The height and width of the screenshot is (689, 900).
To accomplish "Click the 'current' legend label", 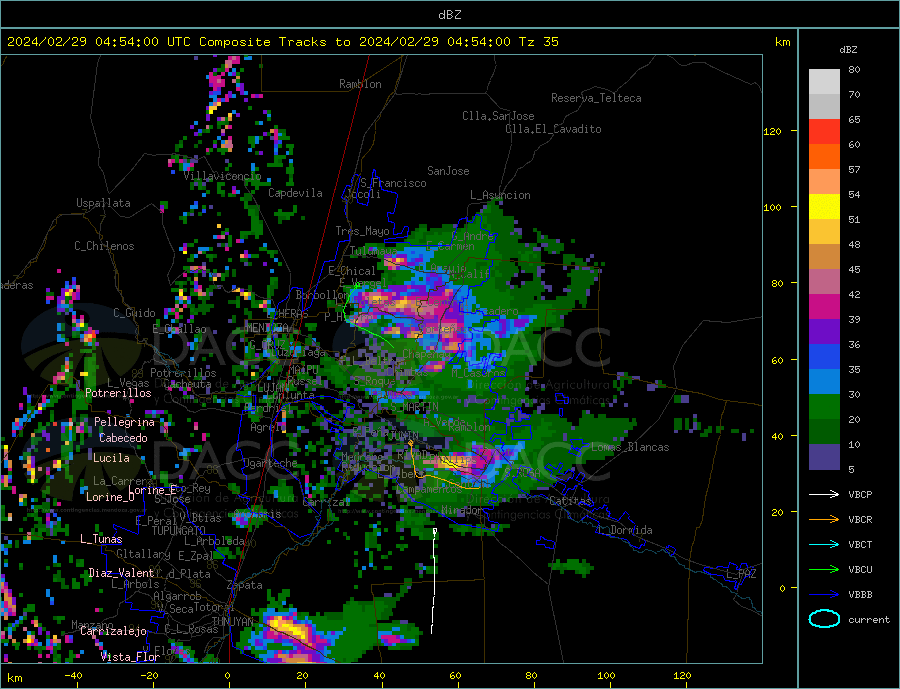I will 868,620.
